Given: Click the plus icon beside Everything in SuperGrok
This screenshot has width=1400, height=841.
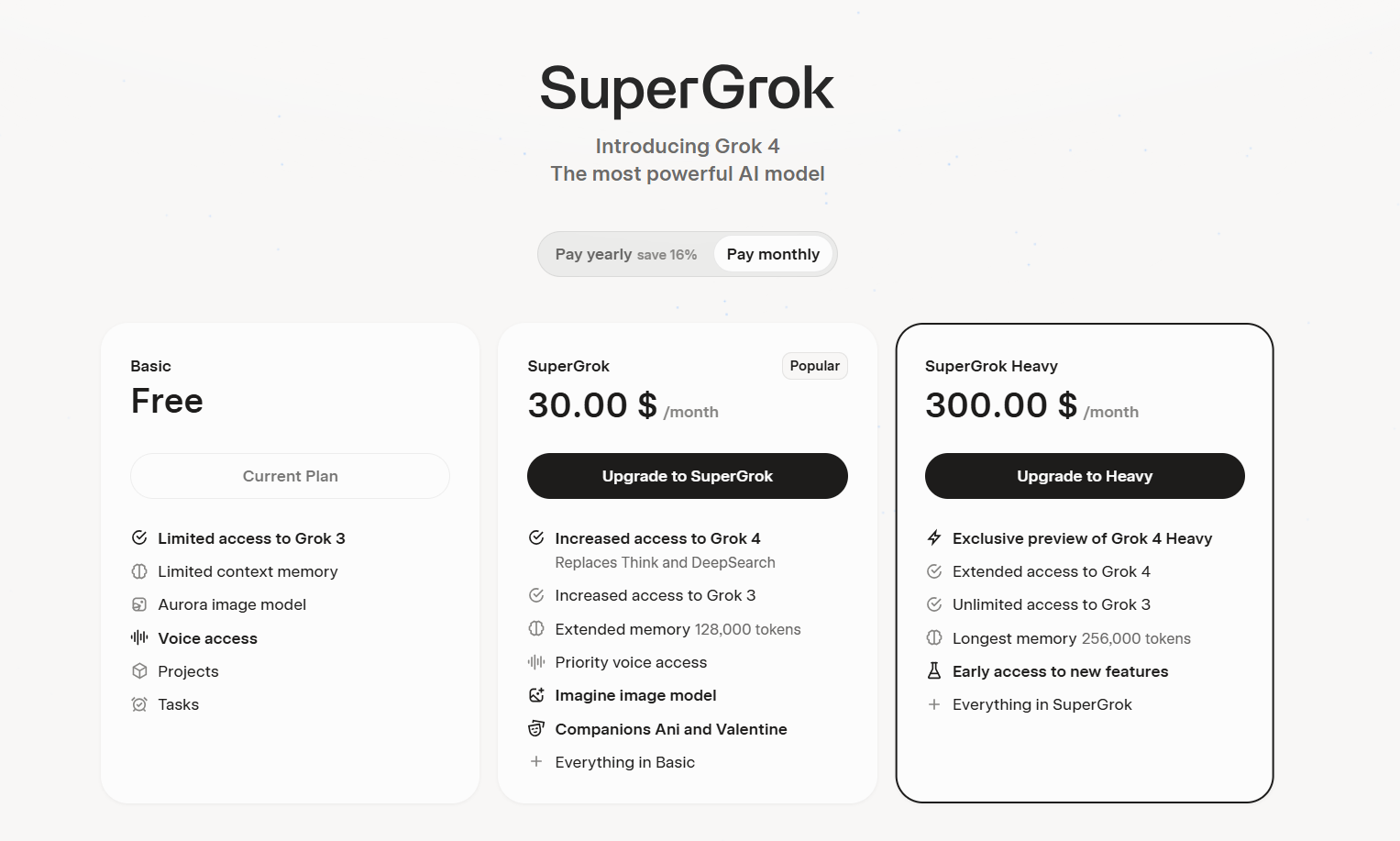Looking at the screenshot, I should [x=934, y=704].
